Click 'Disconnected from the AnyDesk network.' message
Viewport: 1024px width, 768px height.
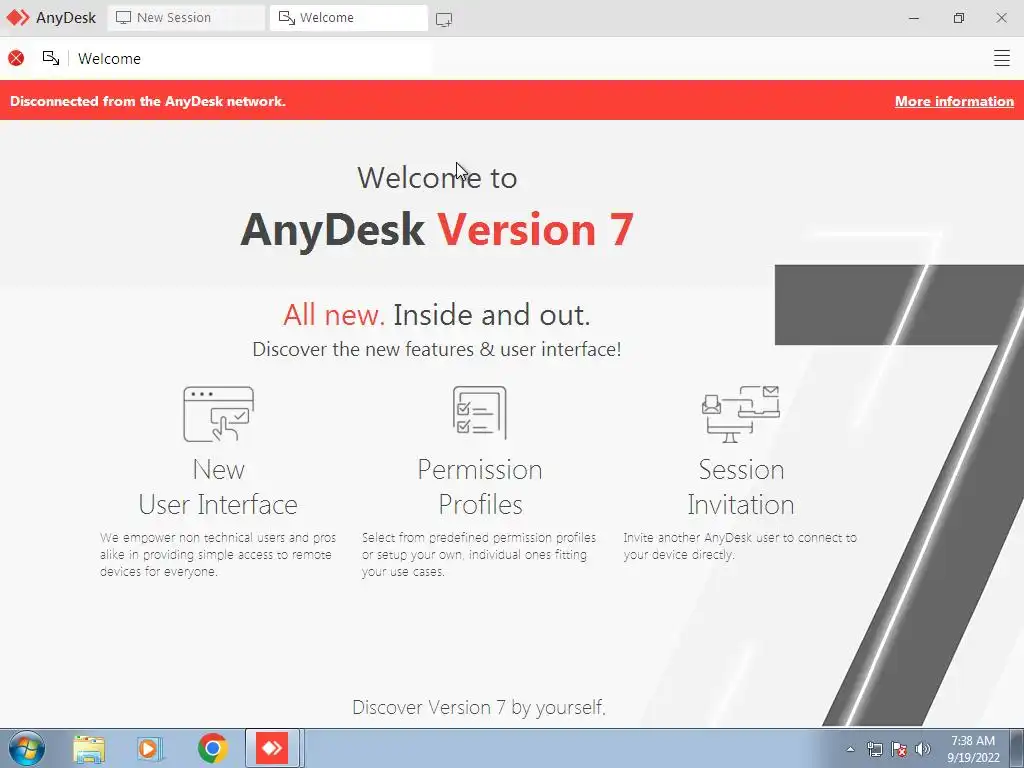[148, 101]
